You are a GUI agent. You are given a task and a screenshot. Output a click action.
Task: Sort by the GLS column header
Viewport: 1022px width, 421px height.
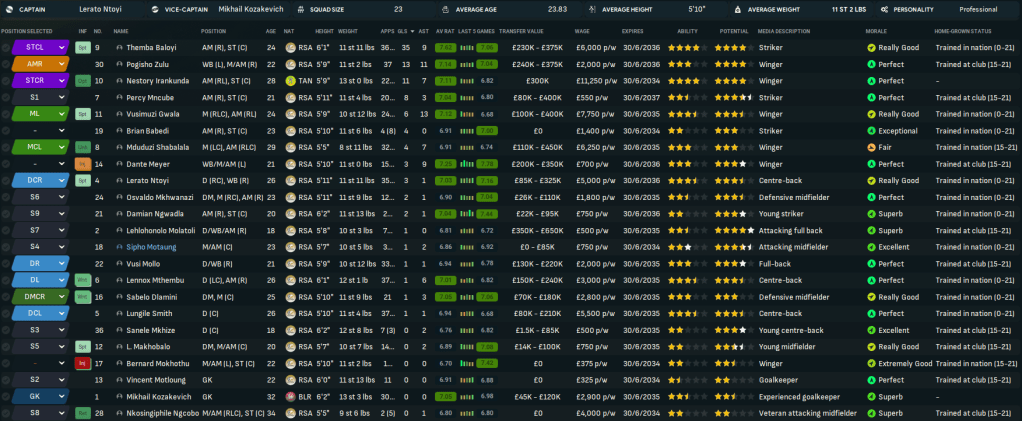[x=402, y=31]
